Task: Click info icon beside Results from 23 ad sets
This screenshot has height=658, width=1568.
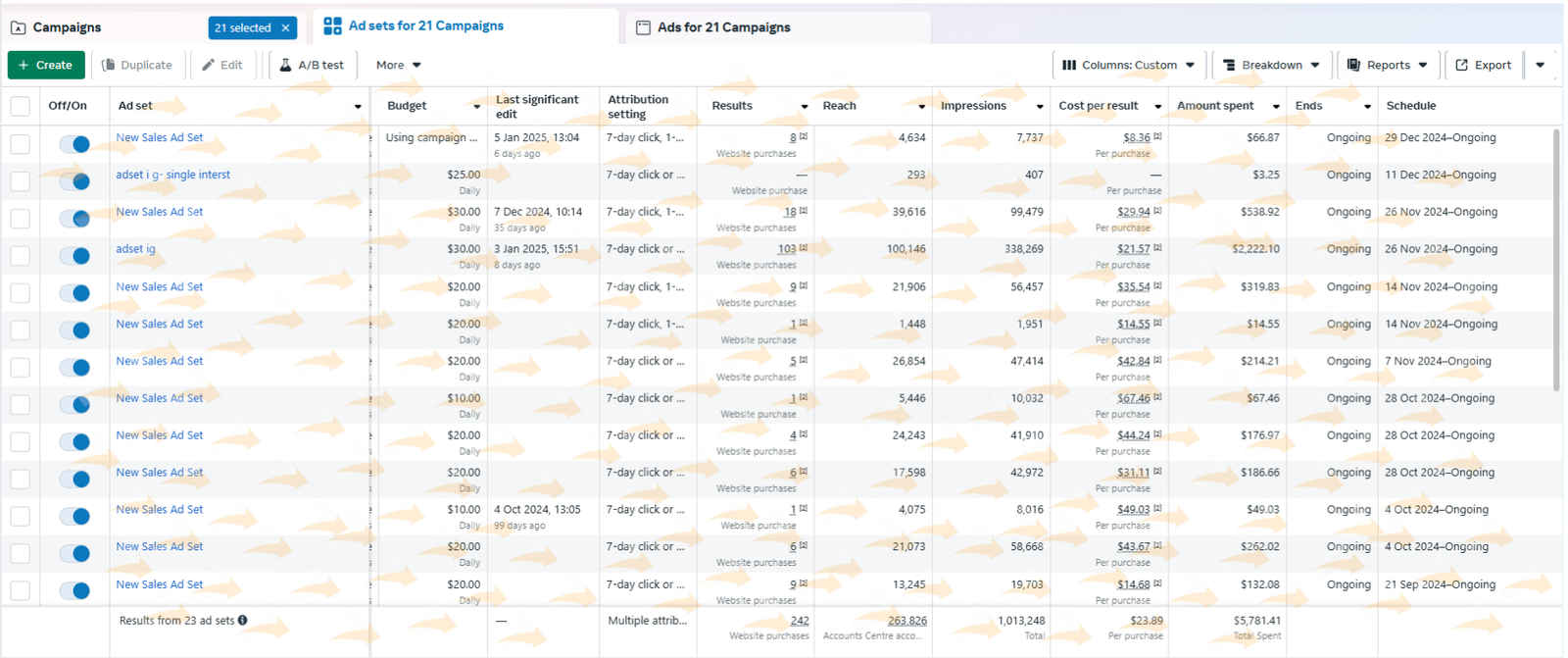Action: point(242,621)
